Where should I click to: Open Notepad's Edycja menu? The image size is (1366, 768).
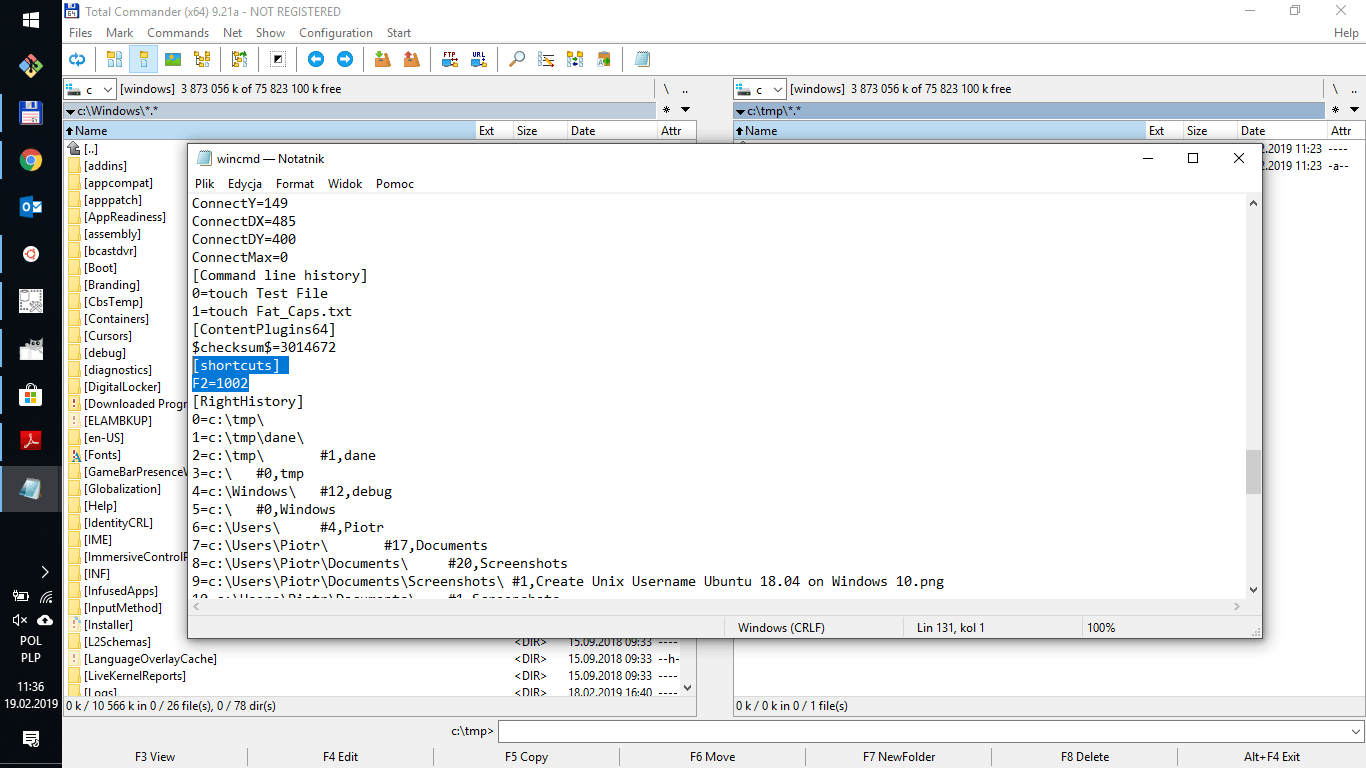(245, 184)
